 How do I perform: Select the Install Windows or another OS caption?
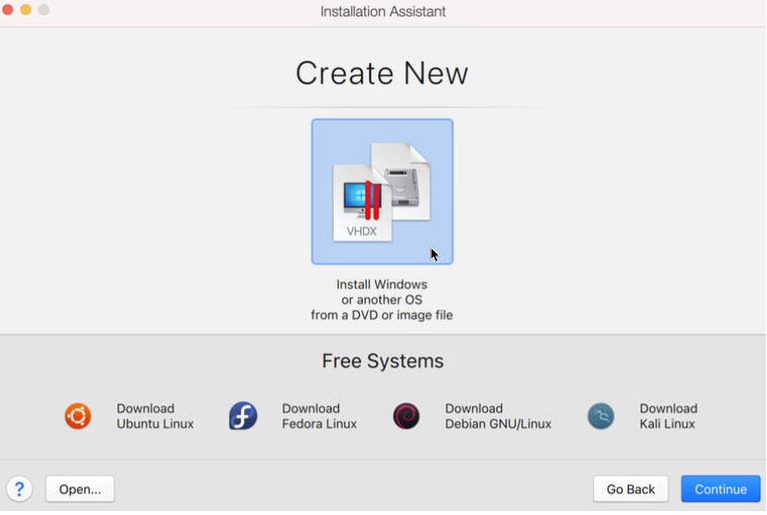tap(381, 300)
